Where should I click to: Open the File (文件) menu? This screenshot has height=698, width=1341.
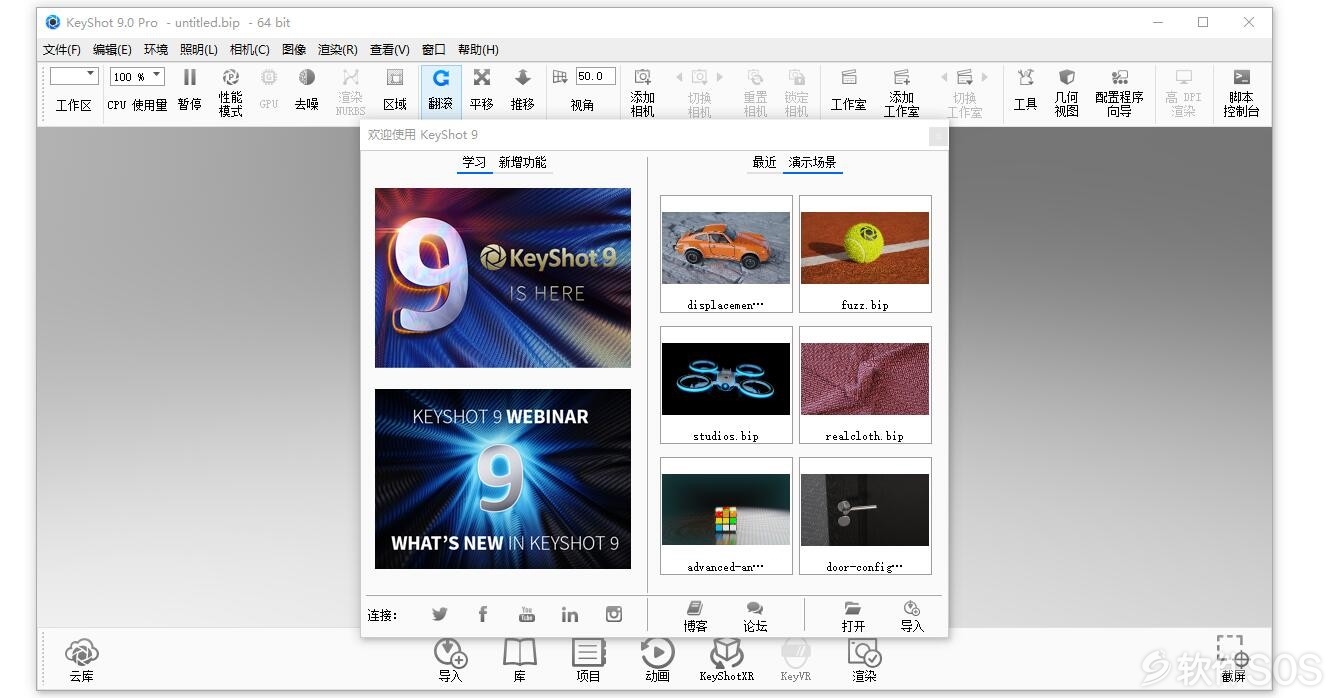(x=61, y=49)
